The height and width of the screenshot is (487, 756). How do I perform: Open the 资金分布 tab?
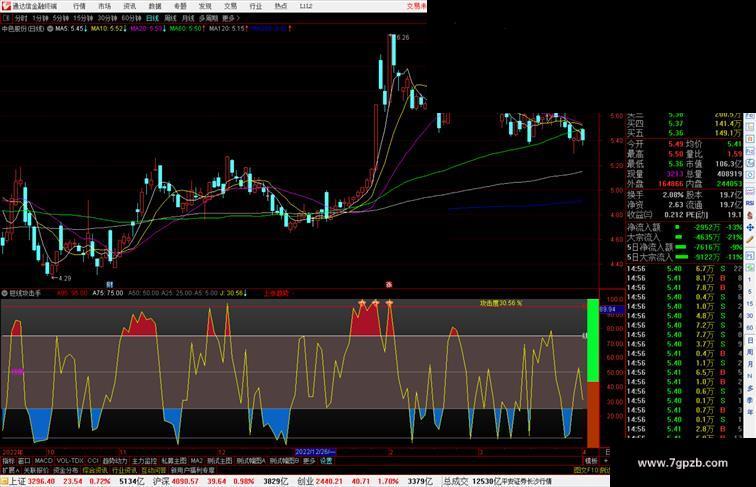66,470
